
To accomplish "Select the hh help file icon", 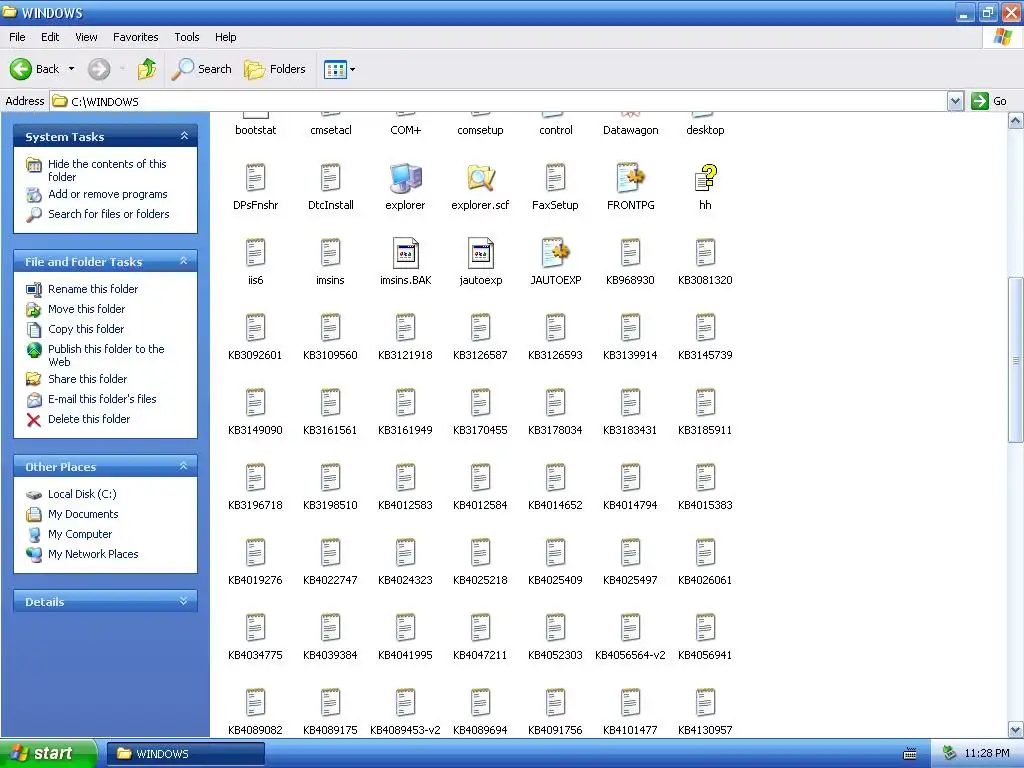I will click(x=705, y=178).
